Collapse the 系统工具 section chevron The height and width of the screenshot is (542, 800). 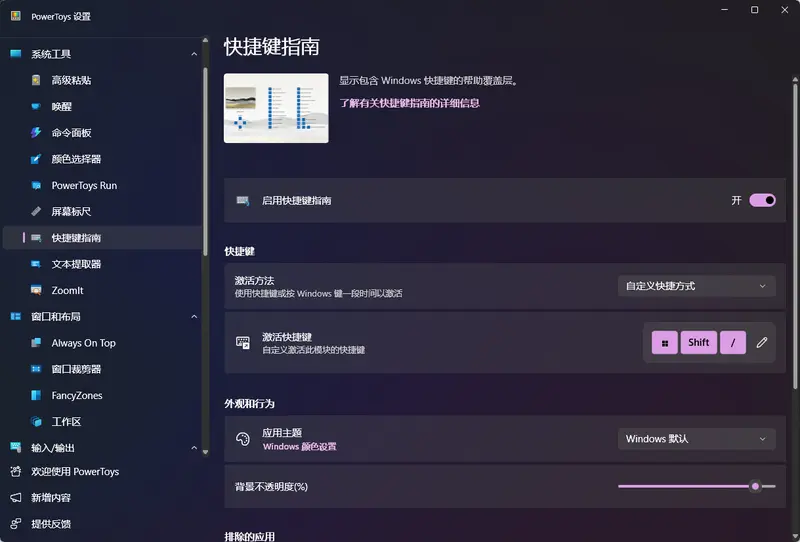pyautogui.click(x=194, y=54)
